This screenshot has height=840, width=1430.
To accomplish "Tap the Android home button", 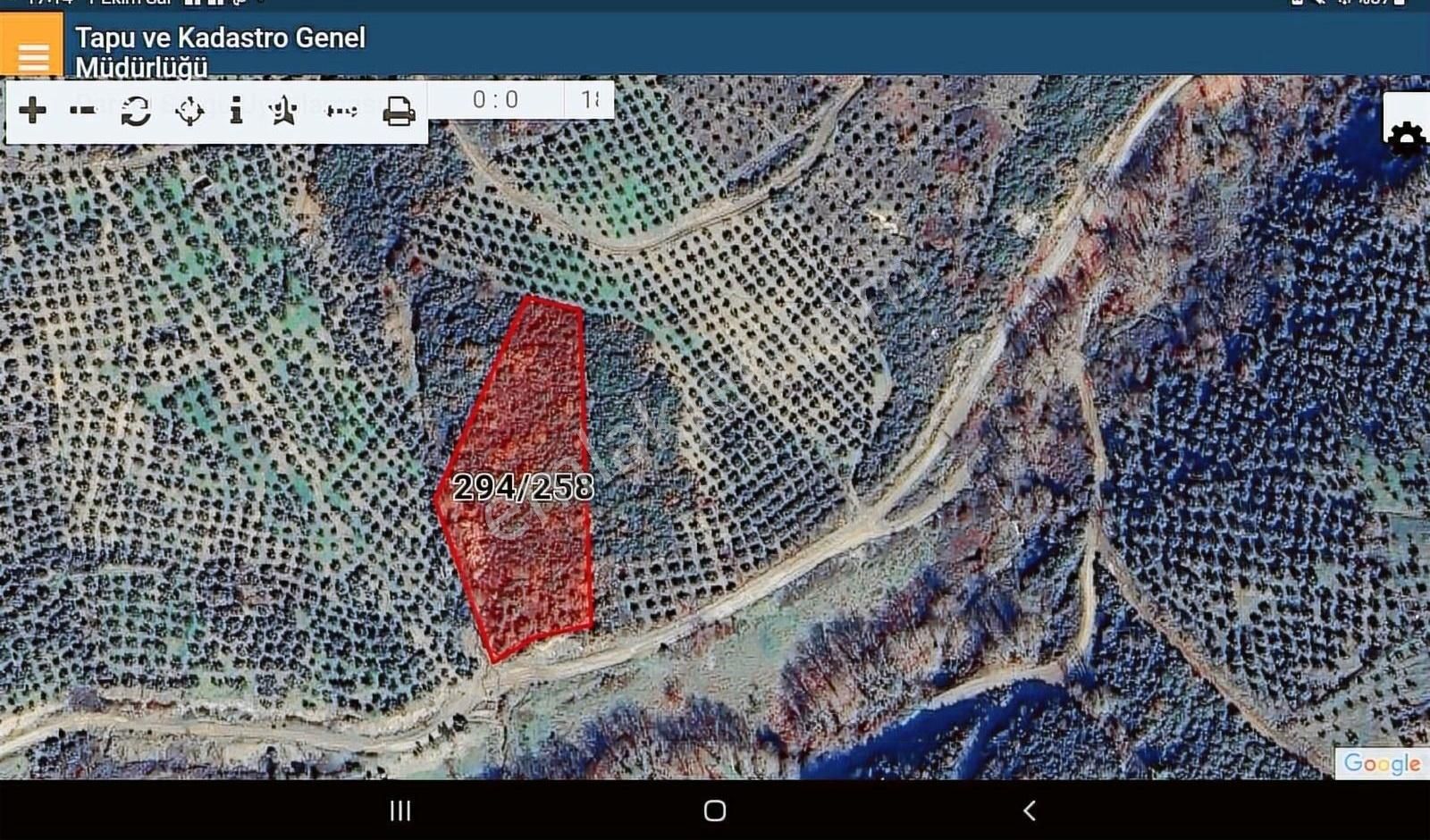I will [715, 811].
